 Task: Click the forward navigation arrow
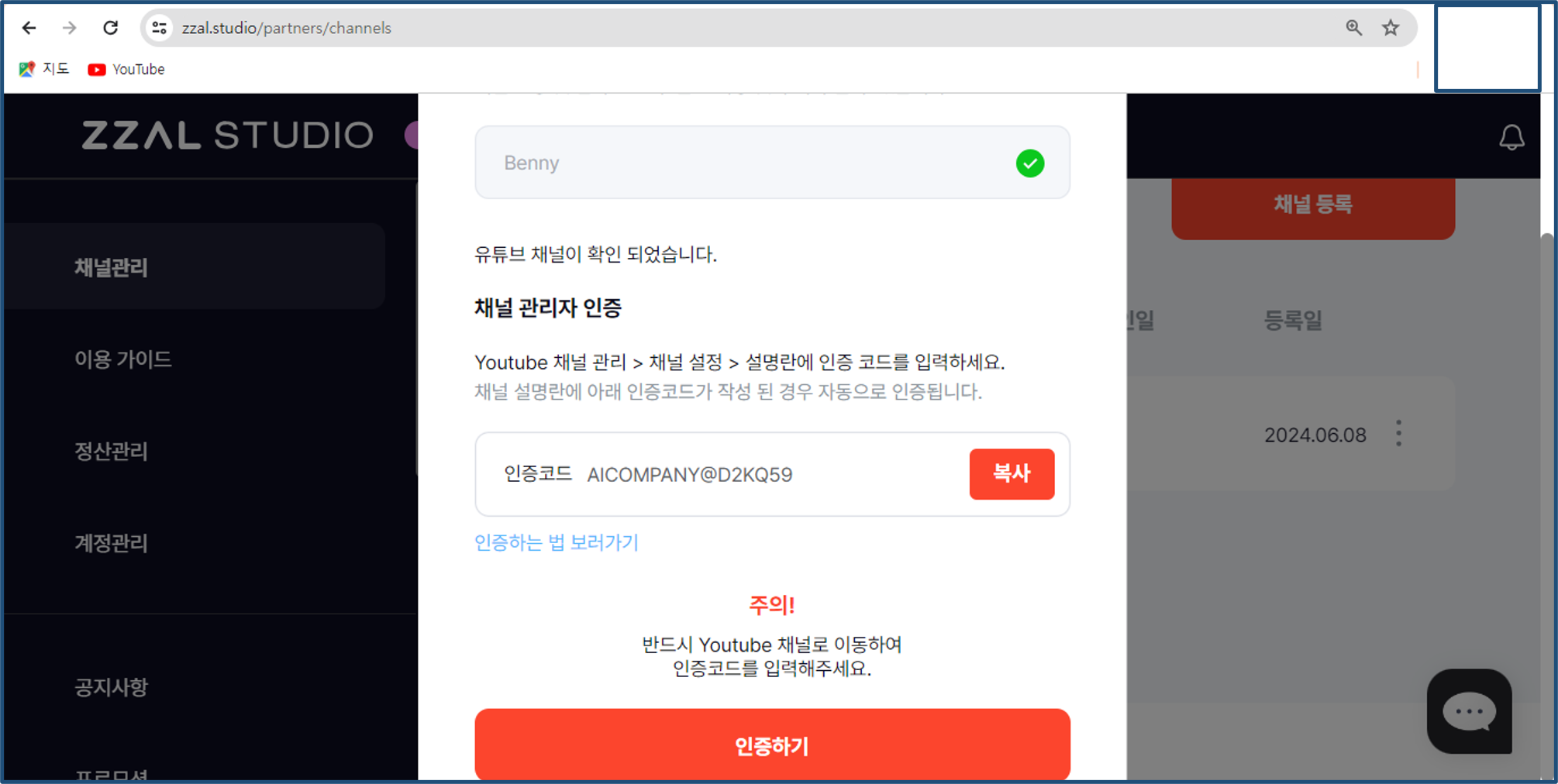70,27
